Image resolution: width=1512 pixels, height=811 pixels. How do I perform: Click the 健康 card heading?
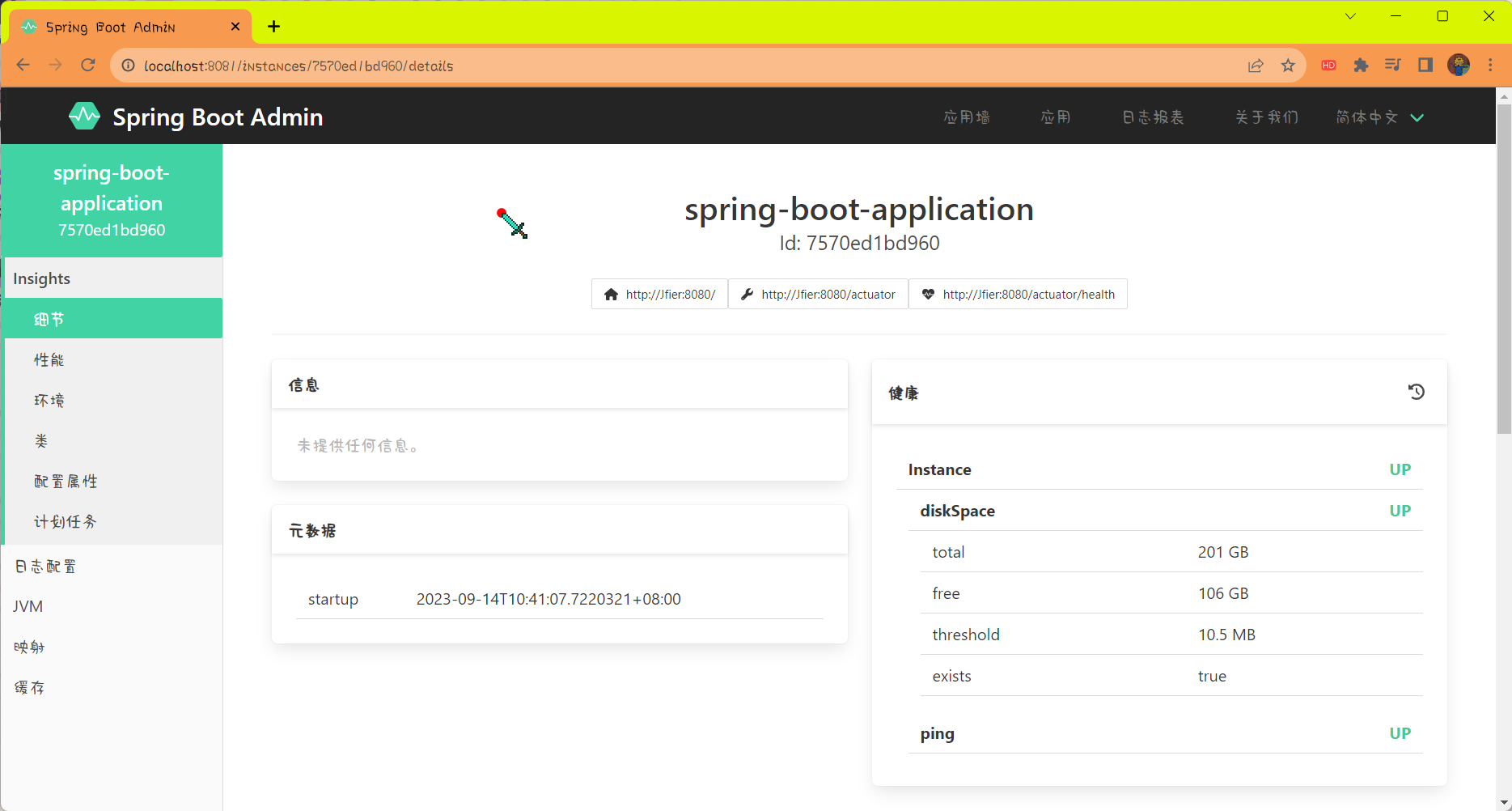[904, 393]
